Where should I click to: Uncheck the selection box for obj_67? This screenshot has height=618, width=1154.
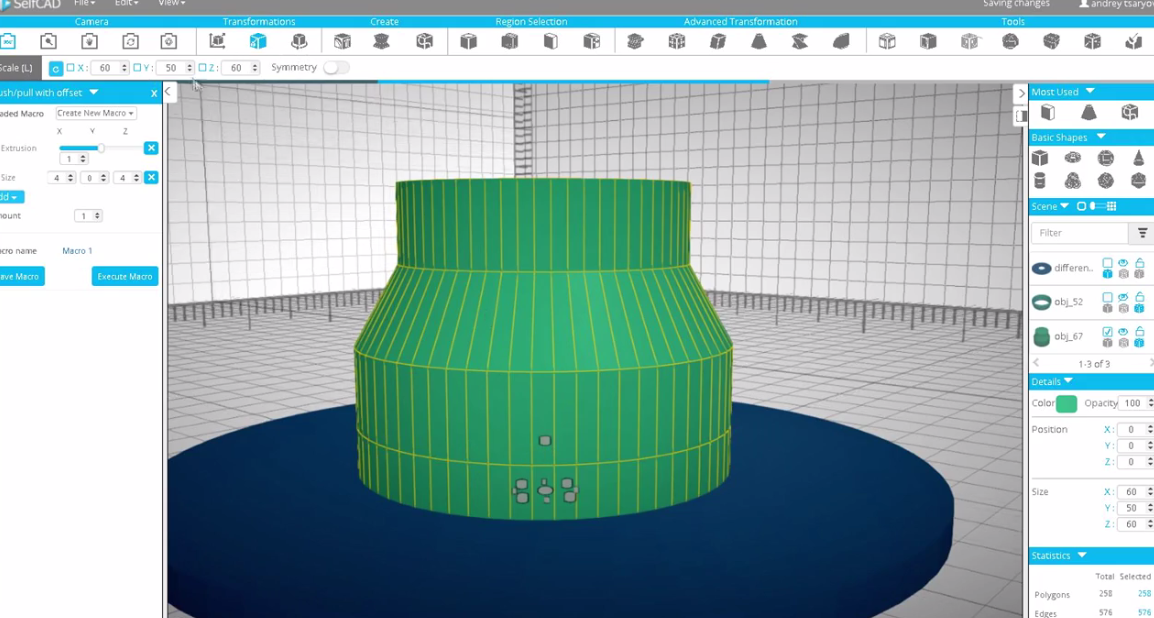[x=1107, y=332]
